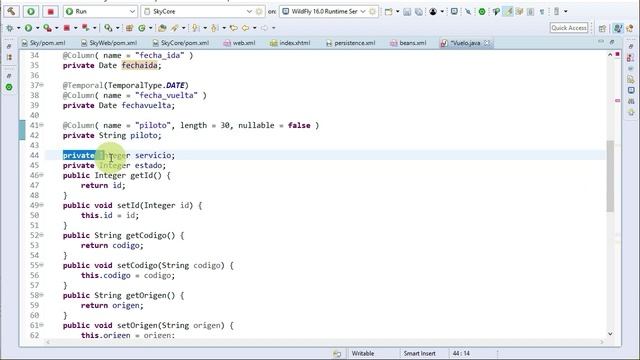Image resolution: width=640 pixels, height=360 pixels.
Task: Click the red Stop launch button
Action: [x=51, y=11]
